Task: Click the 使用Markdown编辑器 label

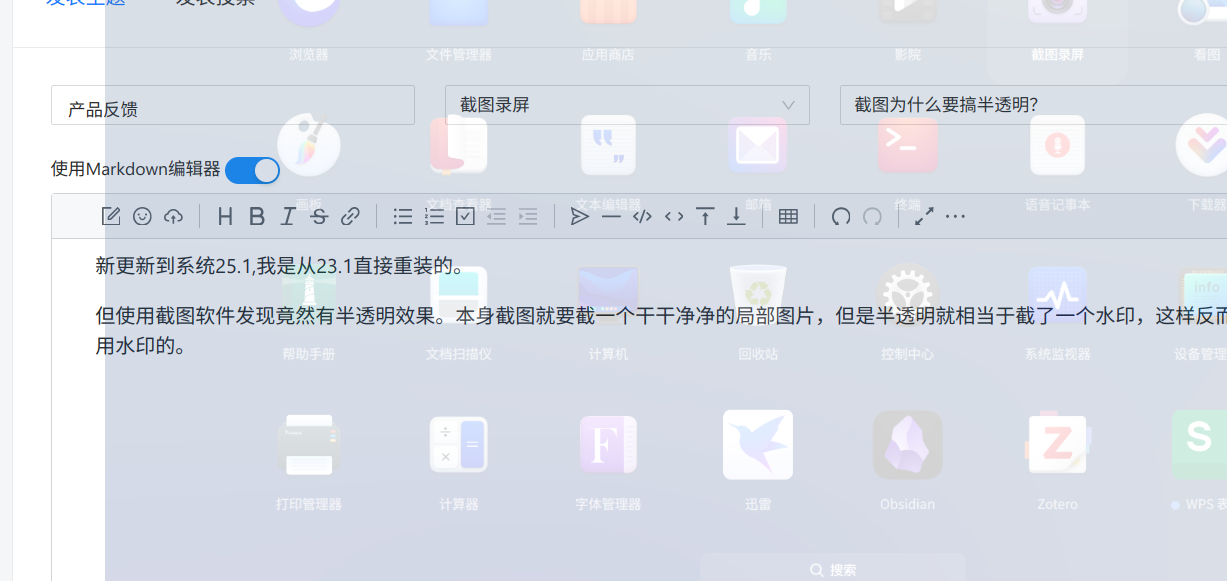Action: 136,169
